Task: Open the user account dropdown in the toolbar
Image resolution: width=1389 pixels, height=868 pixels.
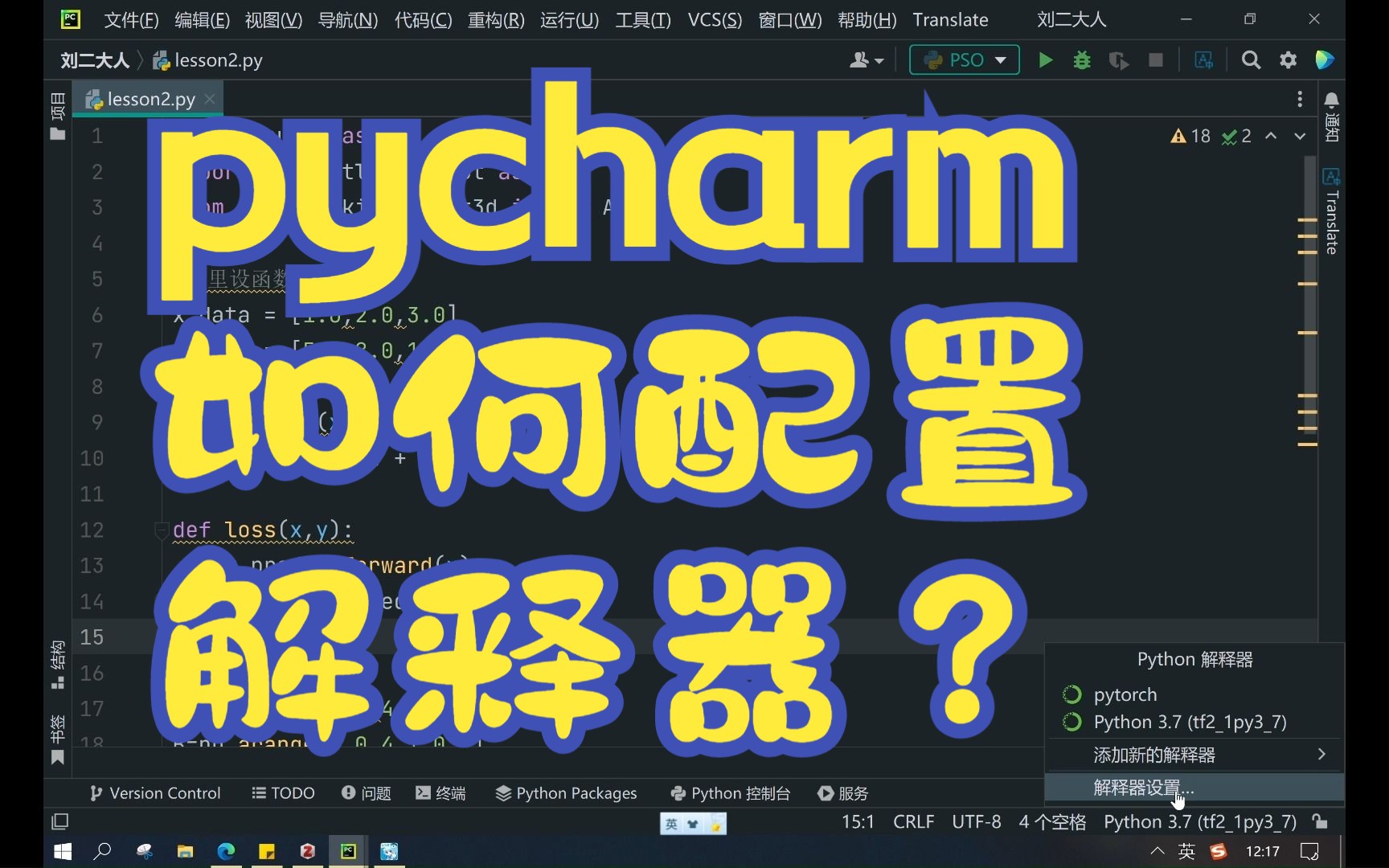Action: [x=867, y=60]
